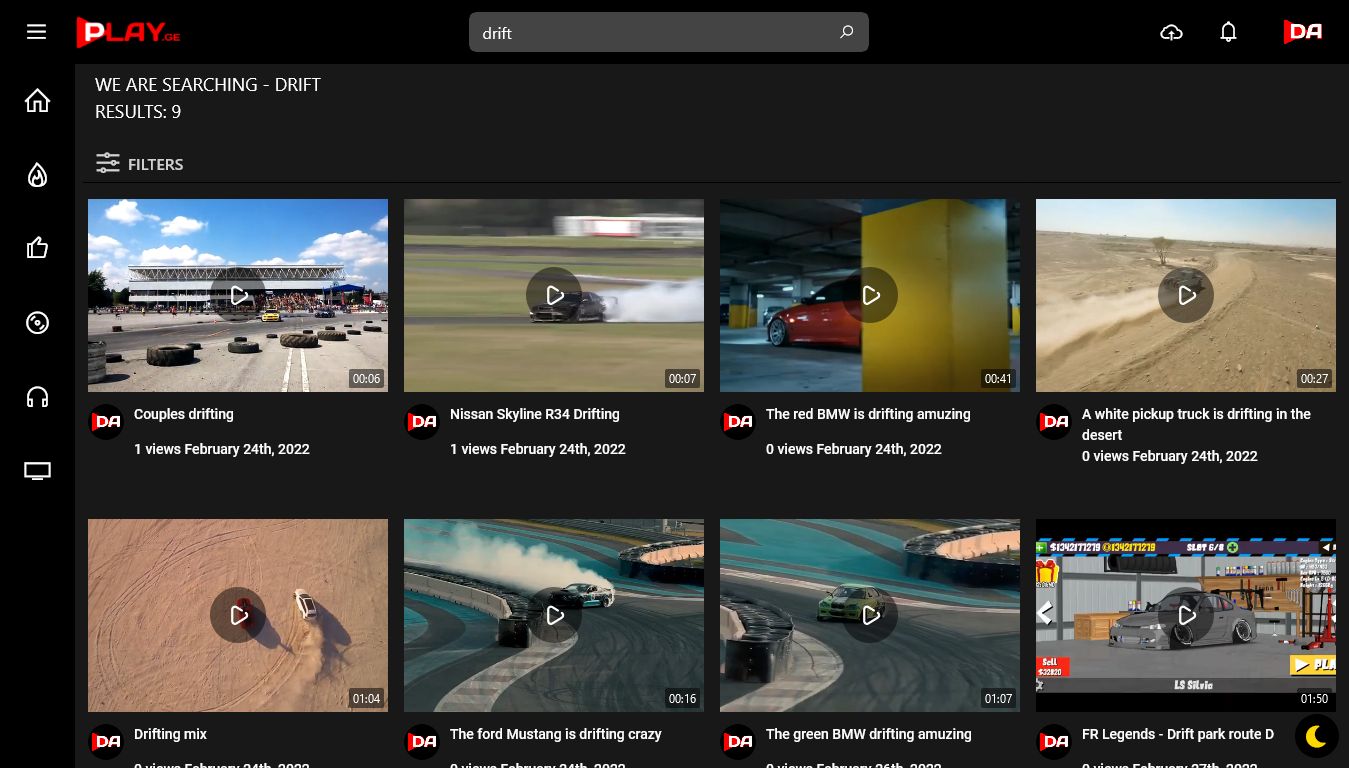
Task: Open notifications bell
Action: (x=1229, y=32)
